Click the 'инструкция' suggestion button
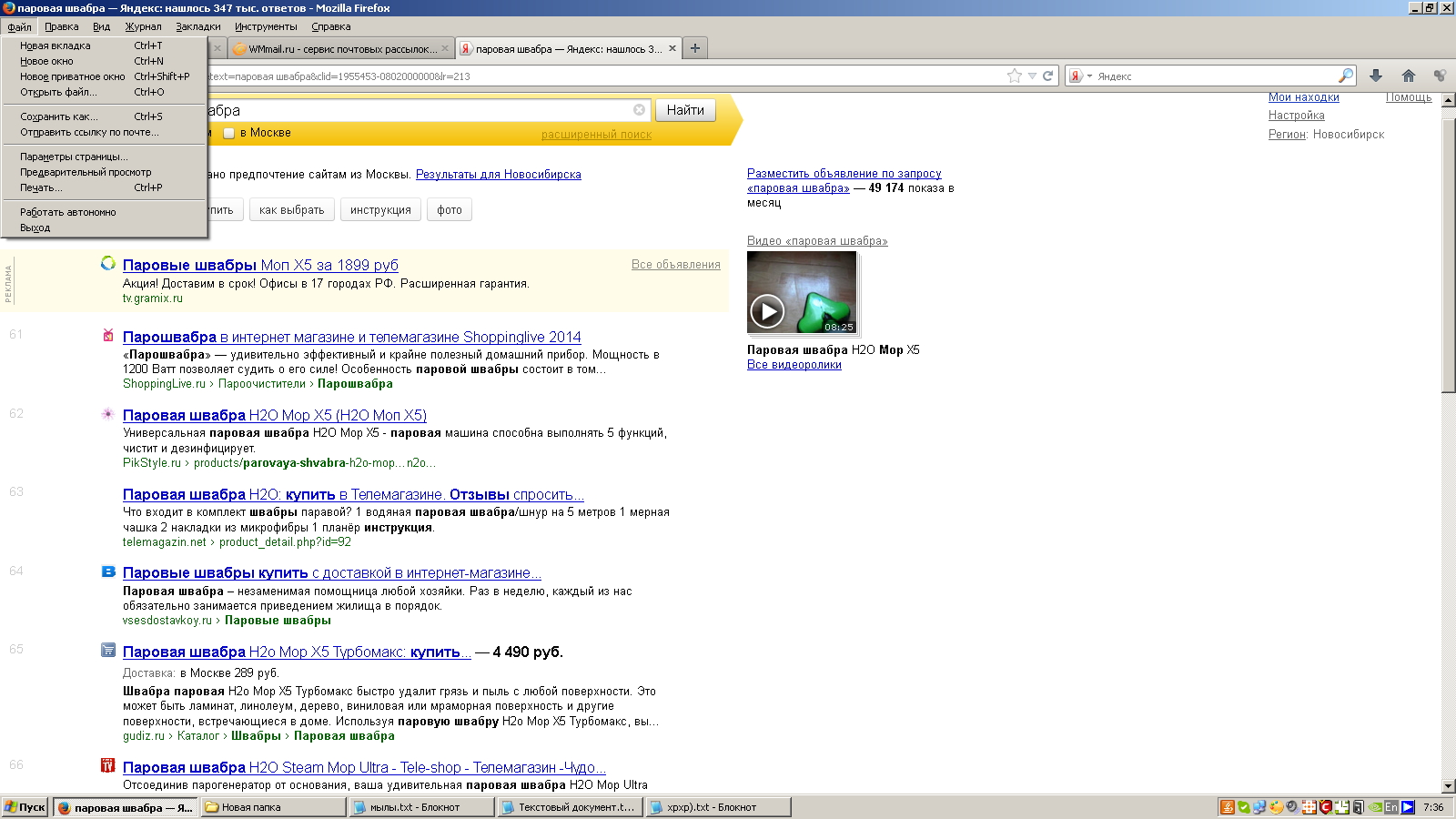Image resolution: width=1456 pixels, height=819 pixels. [380, 210]
